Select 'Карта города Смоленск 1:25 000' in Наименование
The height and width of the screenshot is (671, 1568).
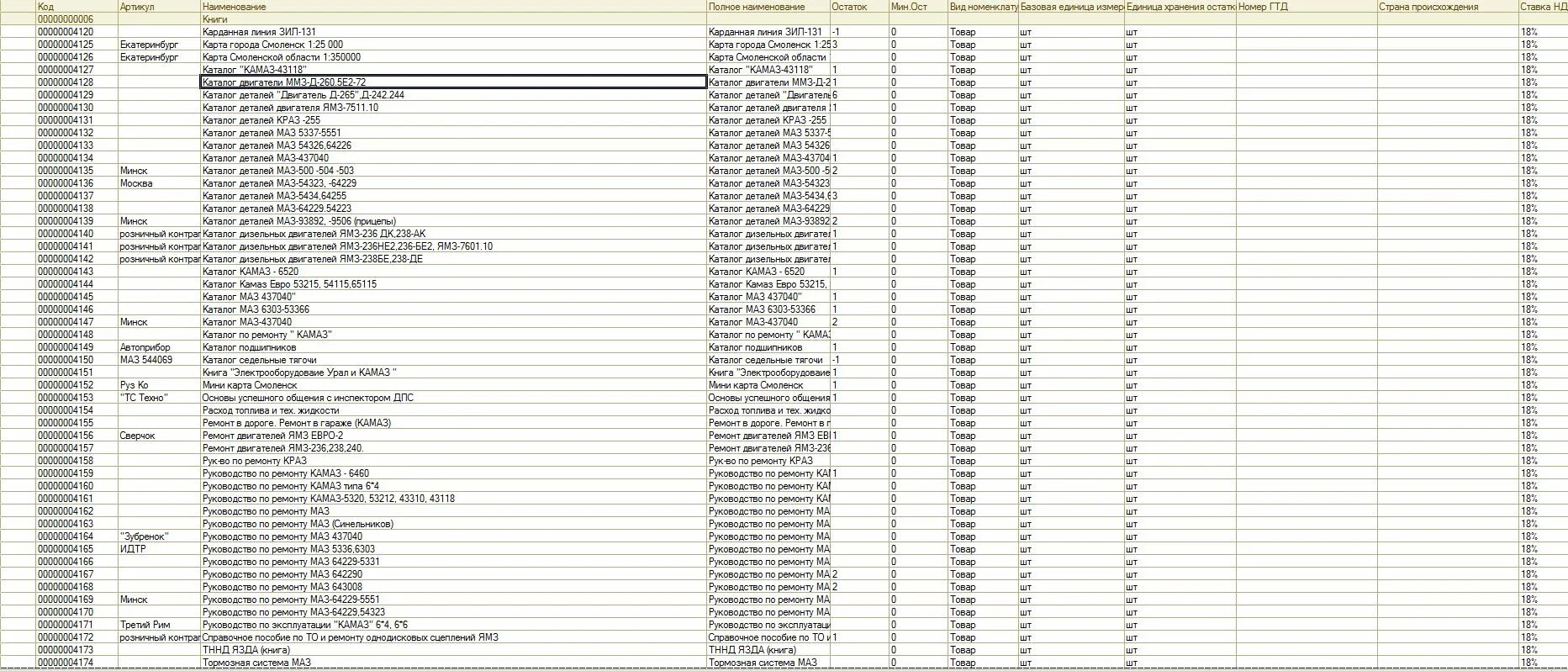coord(453,45)
